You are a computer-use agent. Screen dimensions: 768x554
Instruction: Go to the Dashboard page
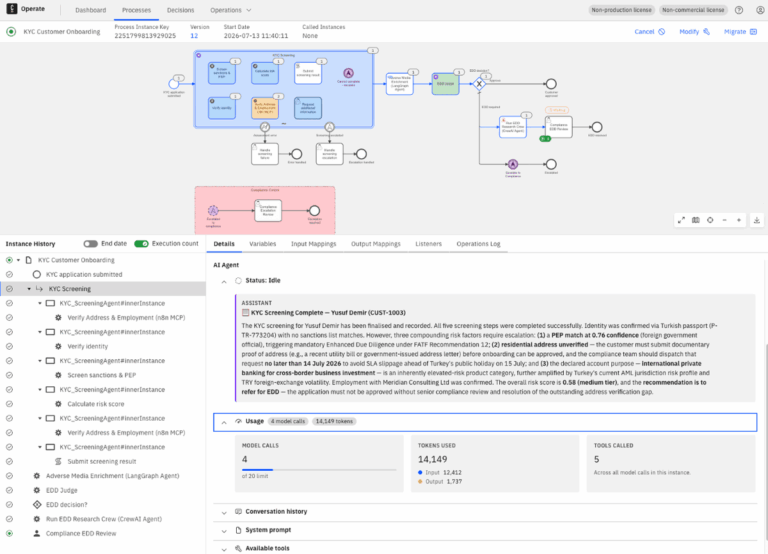(x=91, y=10)
